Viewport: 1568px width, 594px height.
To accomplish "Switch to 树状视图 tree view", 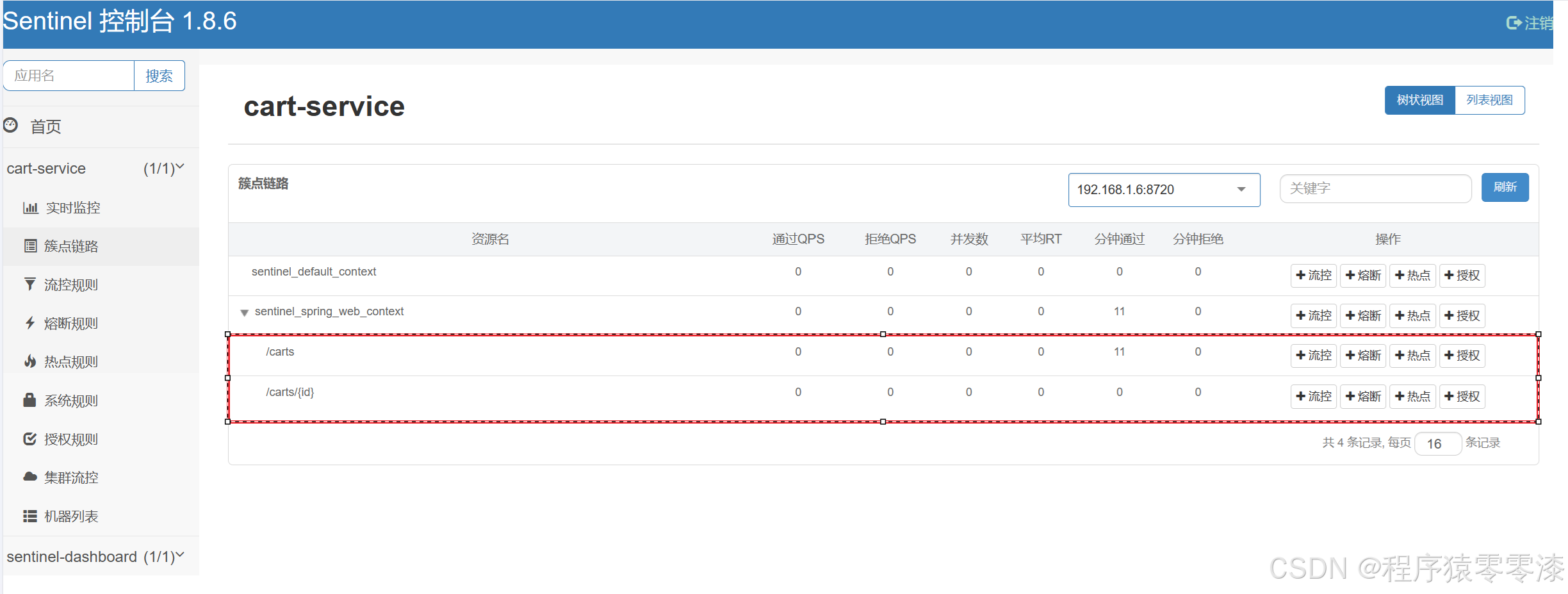I will click(1420, 101).
